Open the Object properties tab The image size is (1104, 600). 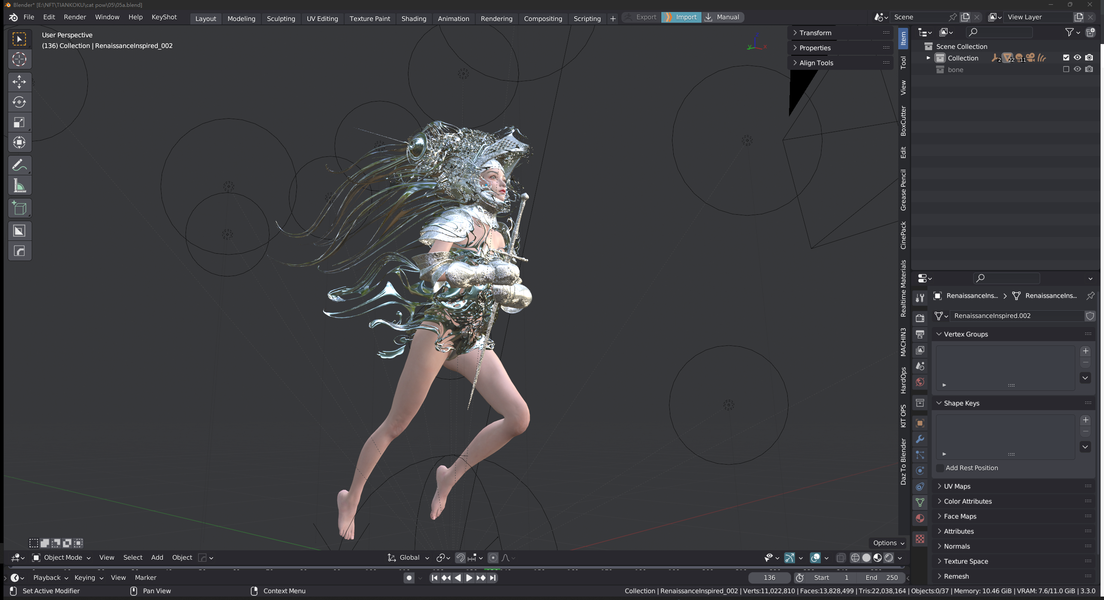pyautogui.click(x=920, y=423)
